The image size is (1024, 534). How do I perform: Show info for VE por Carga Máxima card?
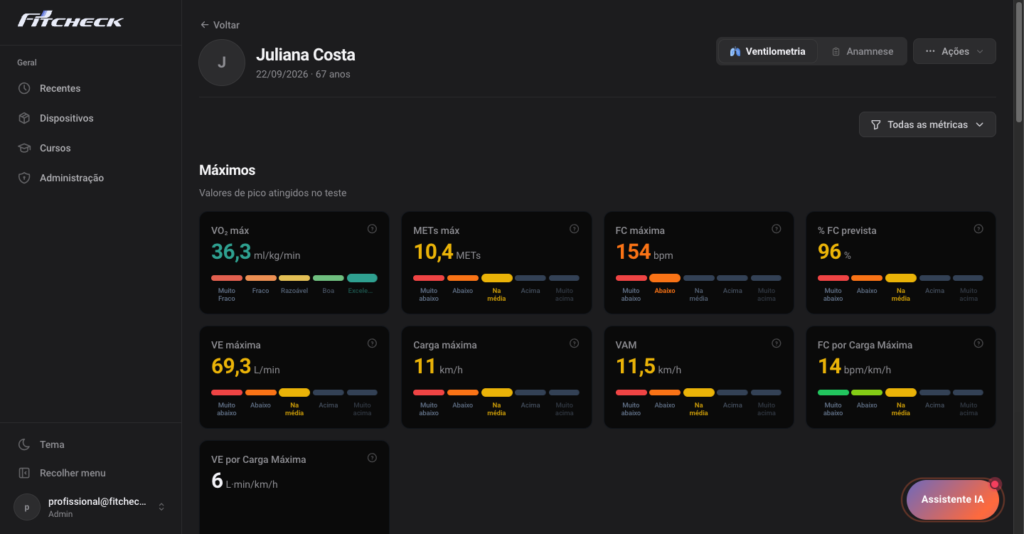[x=372, y=458]
